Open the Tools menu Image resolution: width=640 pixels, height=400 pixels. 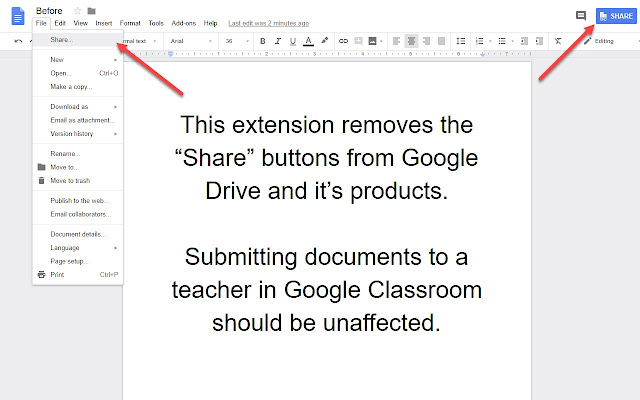[156, 23]
